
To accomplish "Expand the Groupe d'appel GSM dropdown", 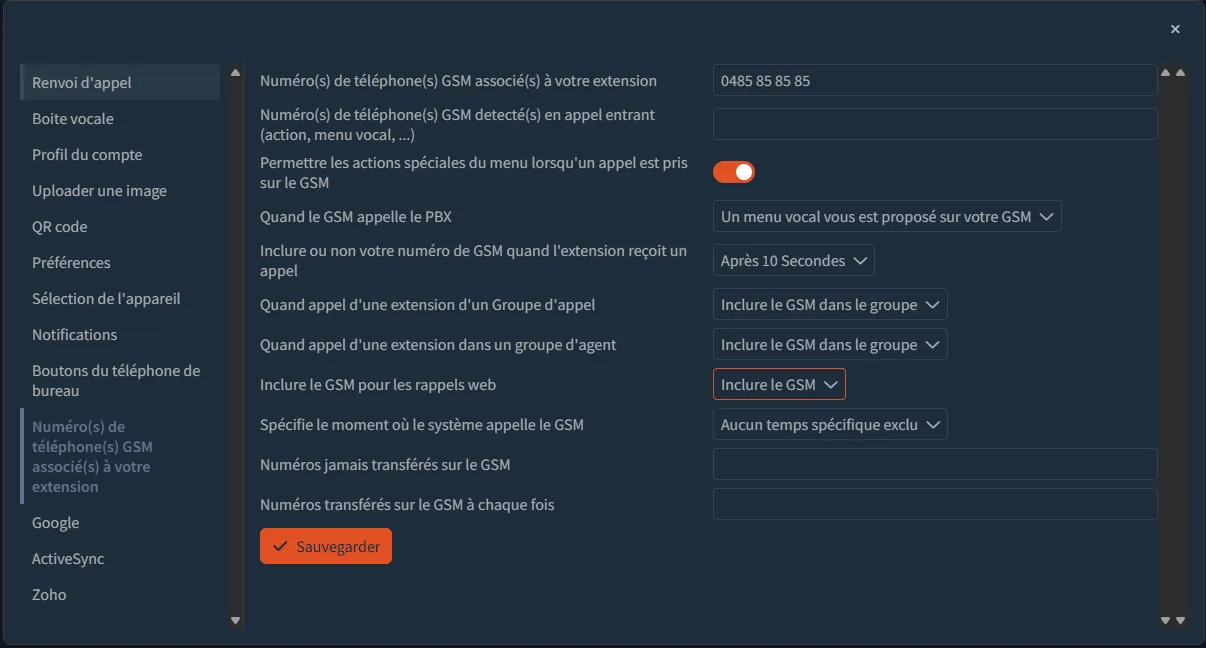I will [830, 304].
